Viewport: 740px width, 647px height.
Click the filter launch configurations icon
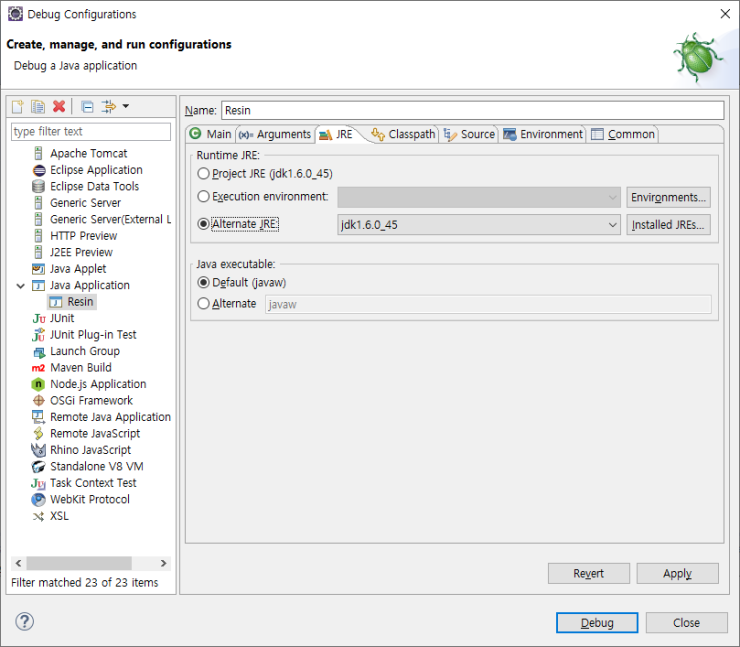click(x=109, y=107)
